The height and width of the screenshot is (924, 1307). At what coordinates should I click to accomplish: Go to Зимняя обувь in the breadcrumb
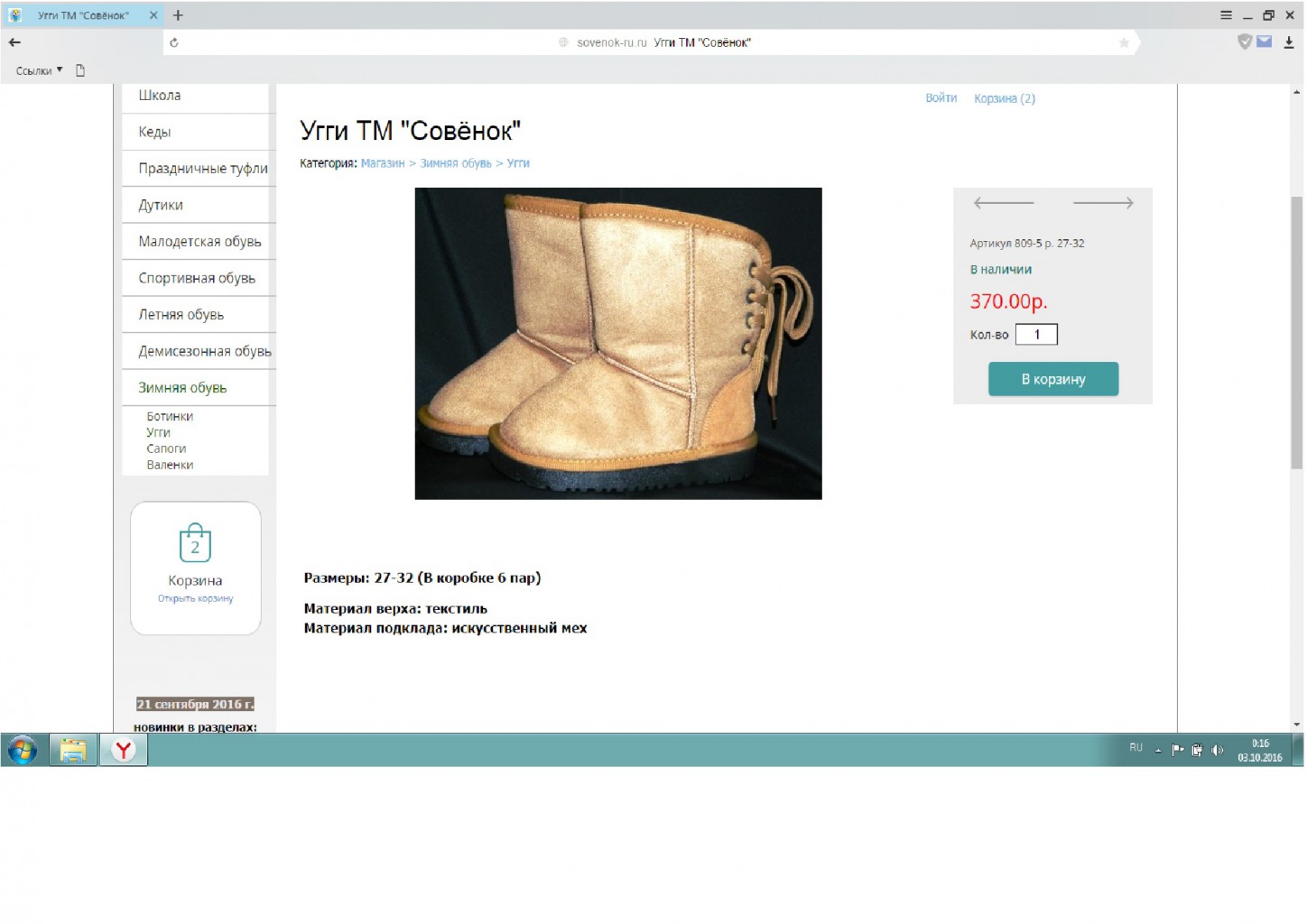[x=456, y=163]
